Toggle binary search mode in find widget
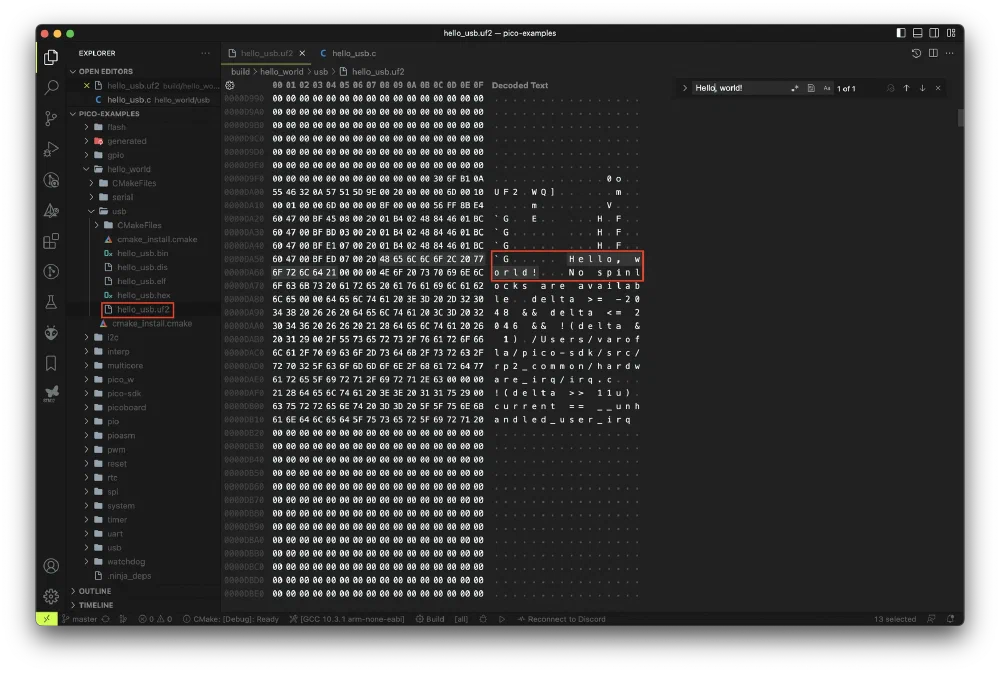 pos(811,88)
